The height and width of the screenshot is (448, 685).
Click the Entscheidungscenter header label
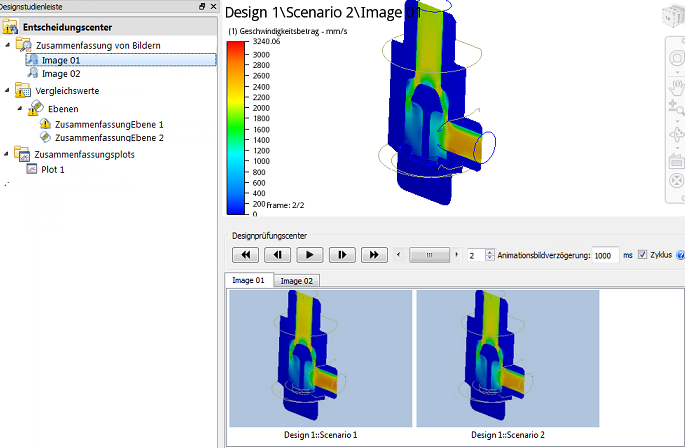coord(67,27)
